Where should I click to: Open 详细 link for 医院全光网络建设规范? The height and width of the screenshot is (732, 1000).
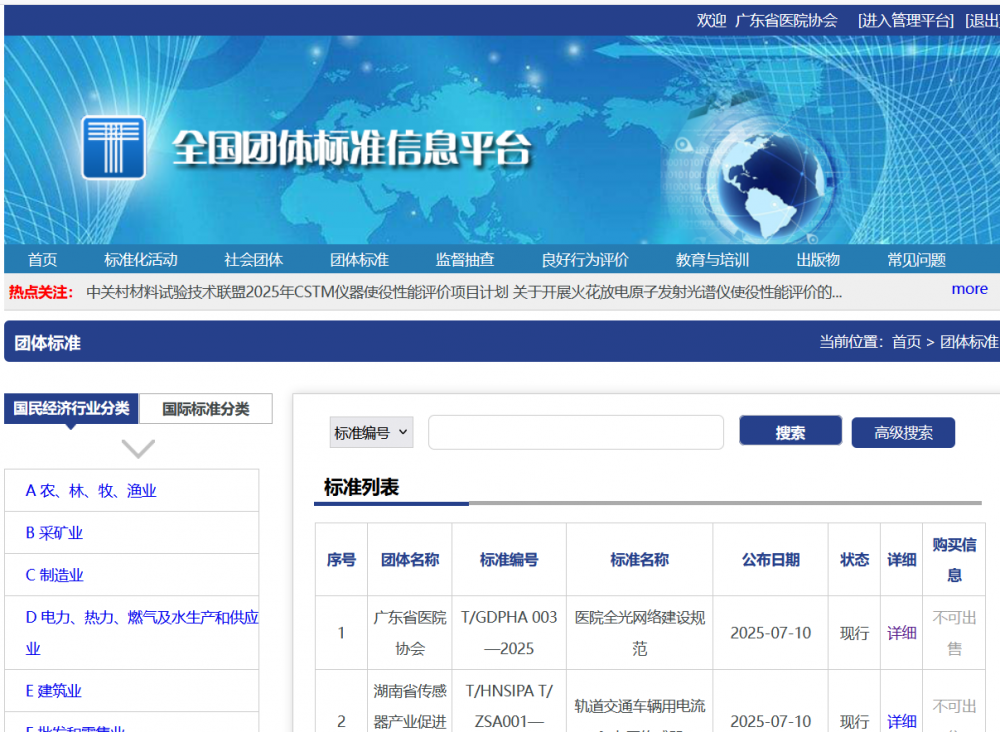(901, 633)
